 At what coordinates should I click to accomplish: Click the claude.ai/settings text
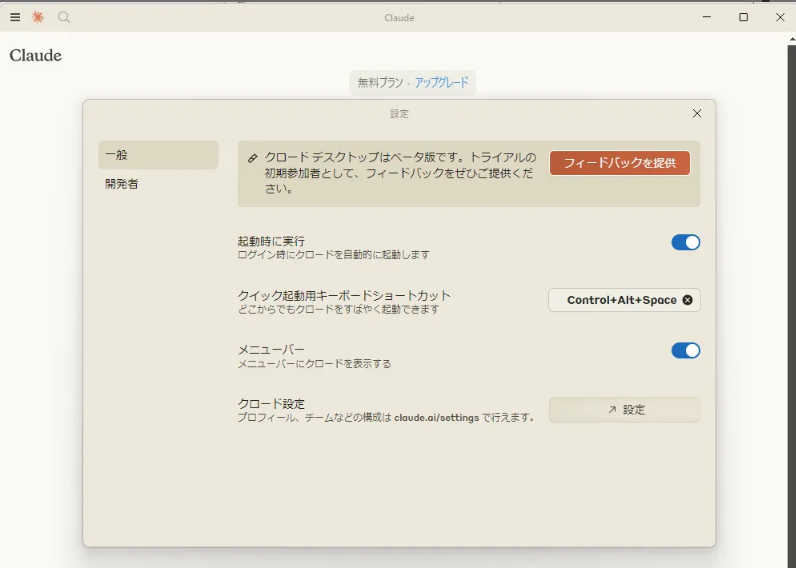(x=437, y=418)
